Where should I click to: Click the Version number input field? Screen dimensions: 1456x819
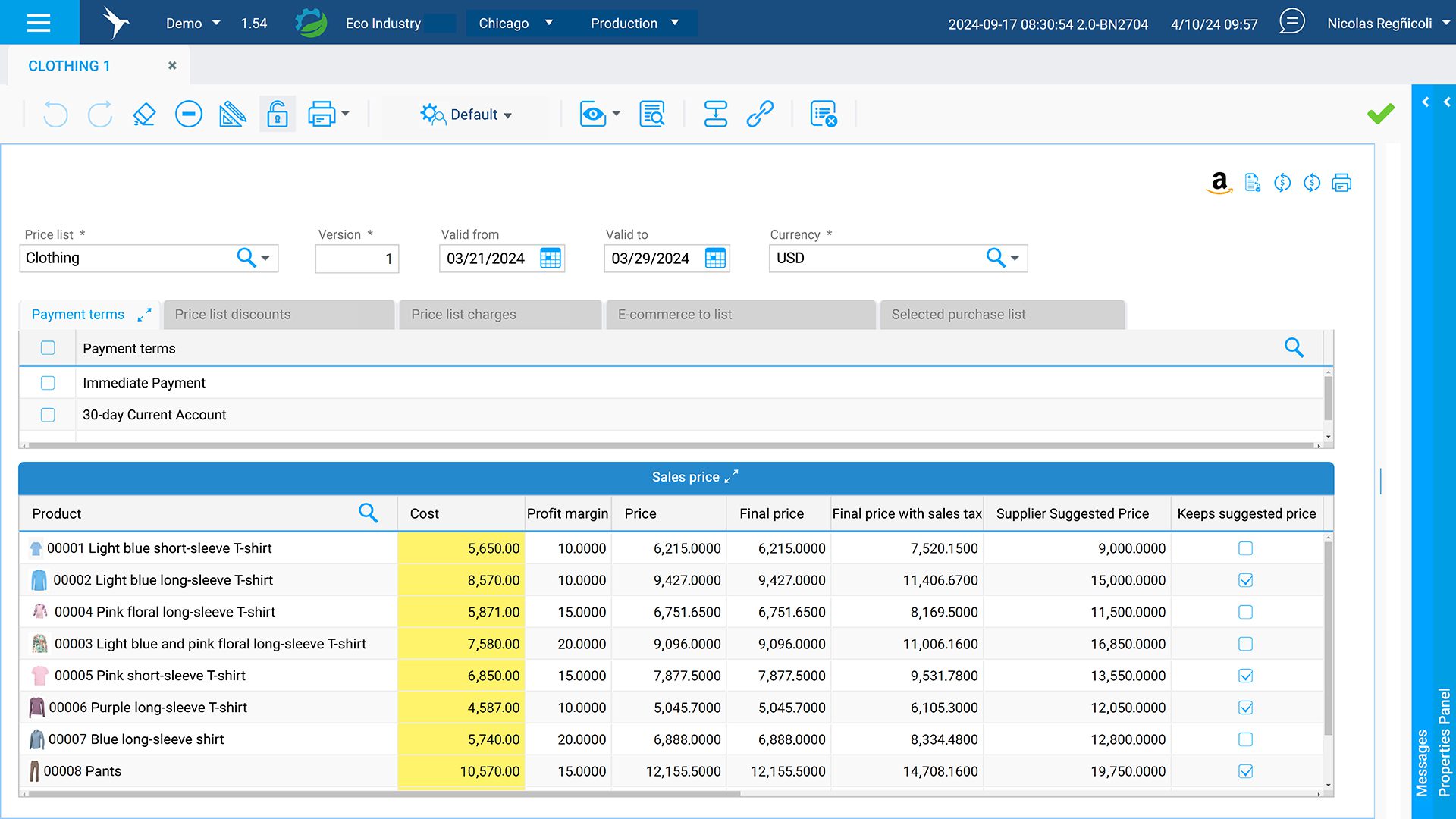pos(356,259)
